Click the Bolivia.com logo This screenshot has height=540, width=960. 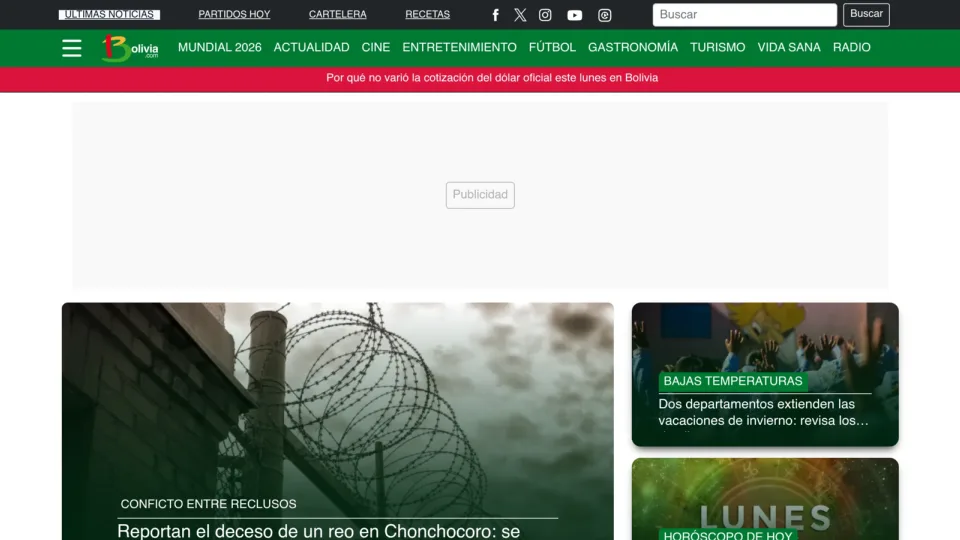pyautogui.click(x=130, y=48)
